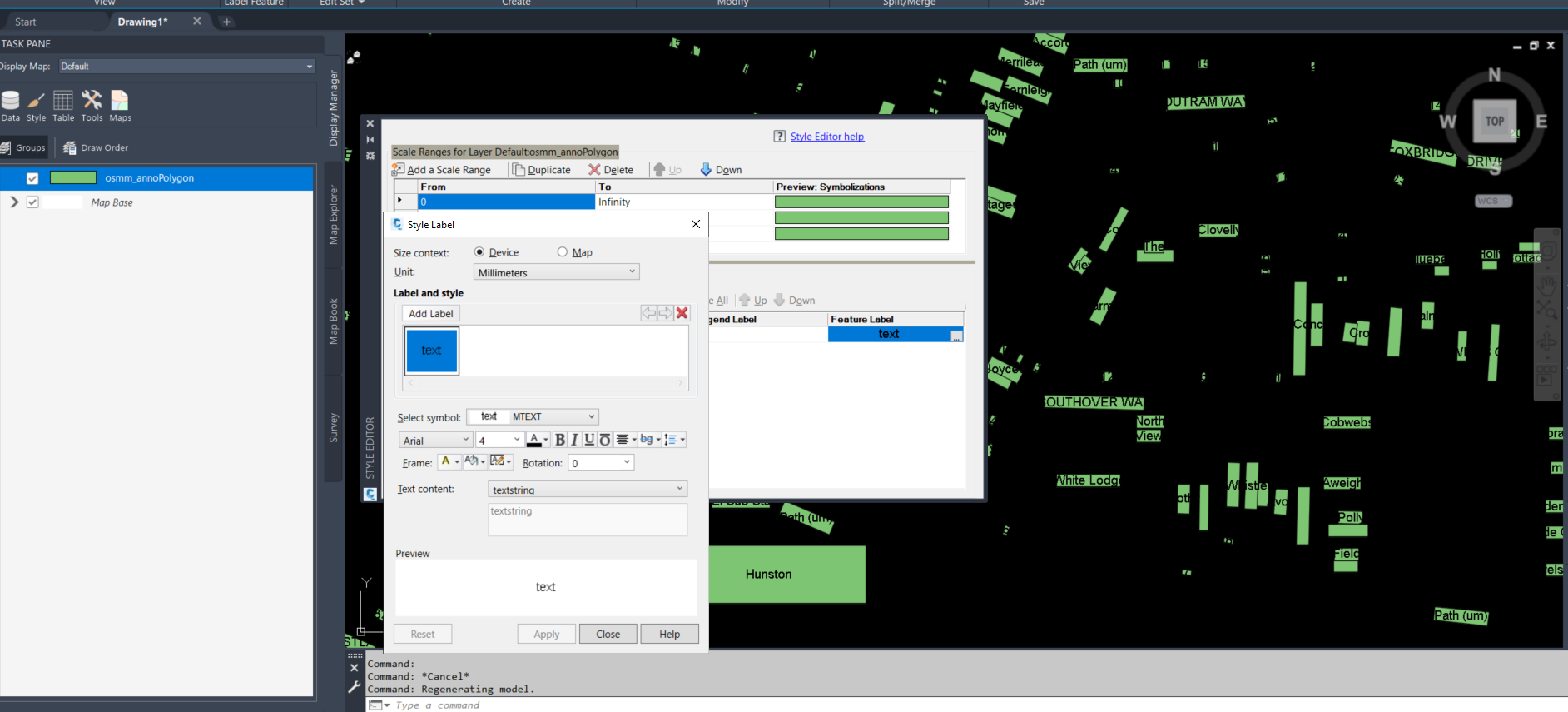
Task: Open the Maps icon in Task Pane
Action: pos(120,106)
